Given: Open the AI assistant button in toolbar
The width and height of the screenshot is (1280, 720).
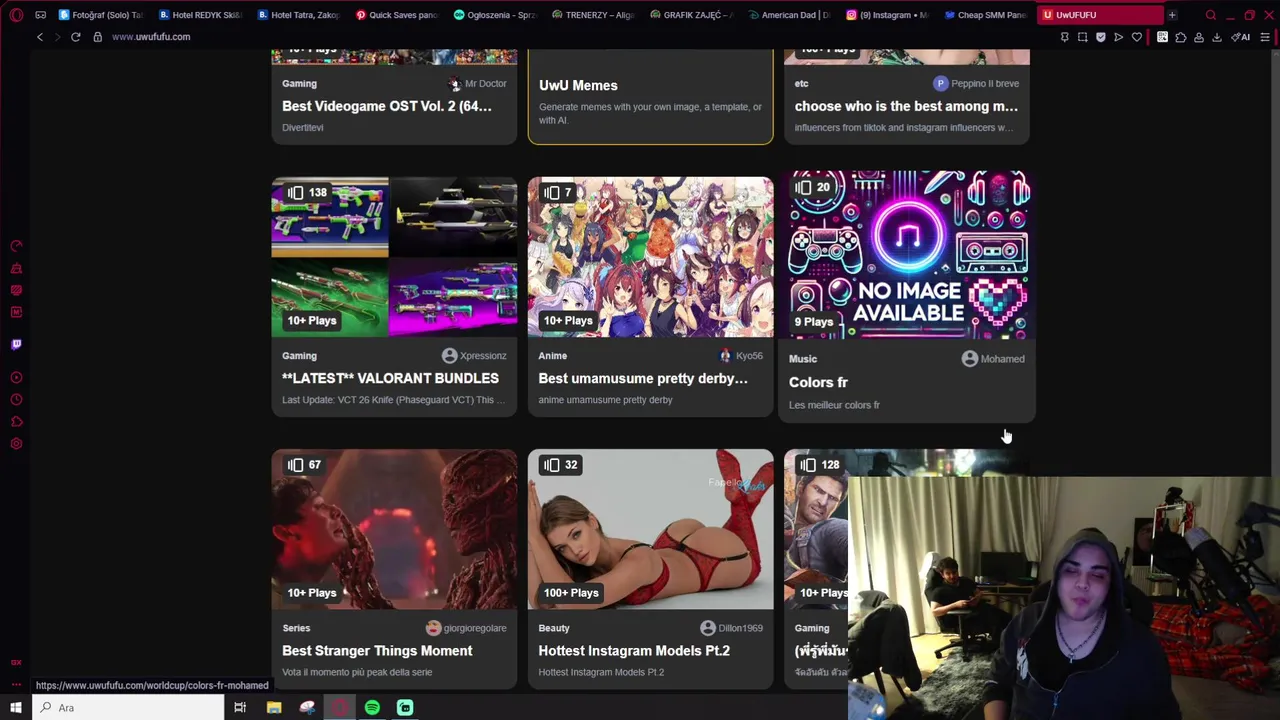Looking at the screenshot, I should 1240,37.
